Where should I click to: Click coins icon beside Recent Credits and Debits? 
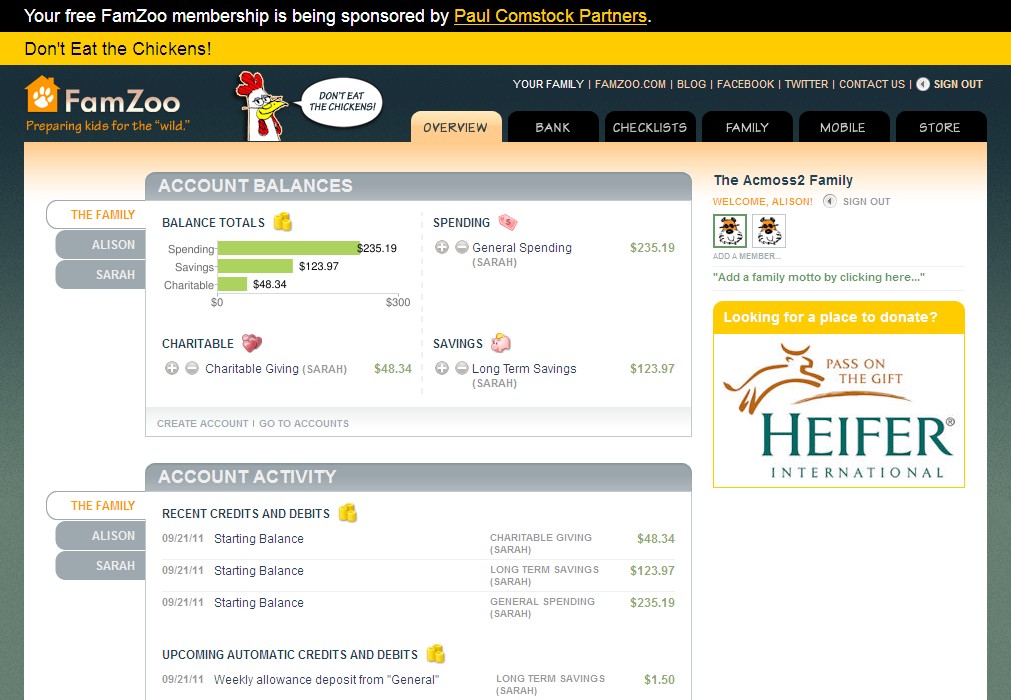point(348,513)
